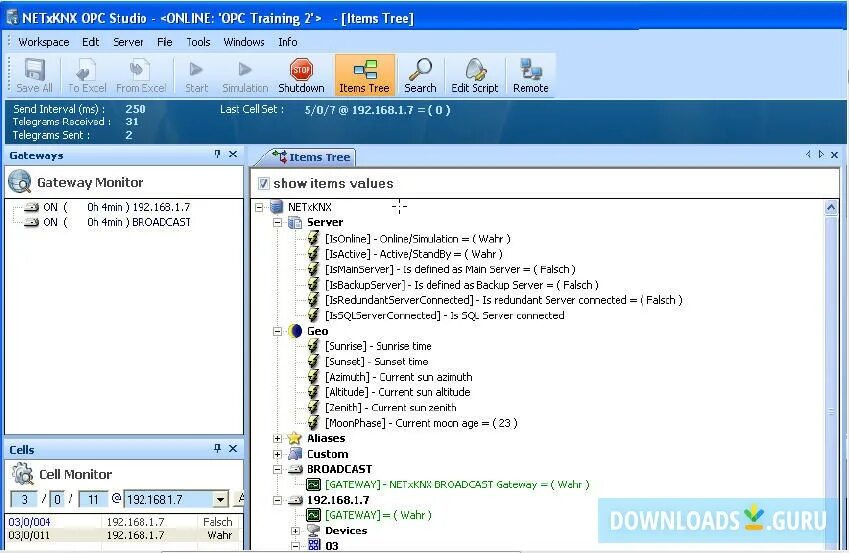Click the sub group field containing 11
The width and height of the screenshot is (849, 553).
click(x=93, y=499)
